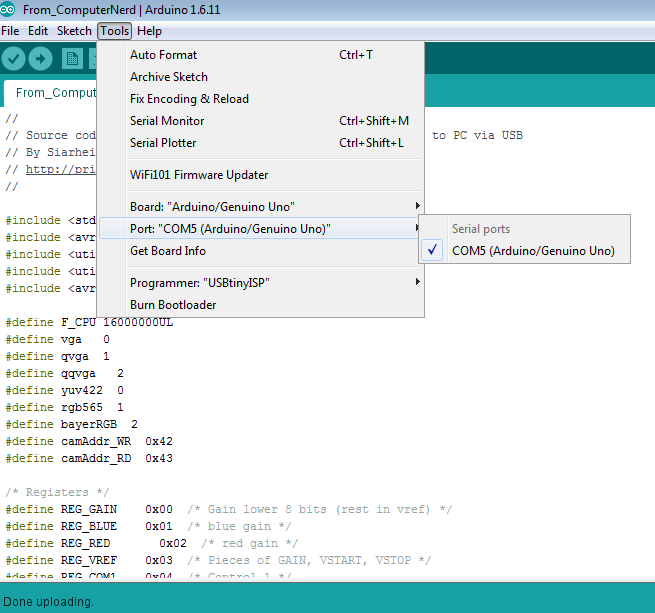Expand the Board "Arduino/Genuino Uno" submenu
Image resolution: width=655 pixels, height=613 pixels.
261,206
